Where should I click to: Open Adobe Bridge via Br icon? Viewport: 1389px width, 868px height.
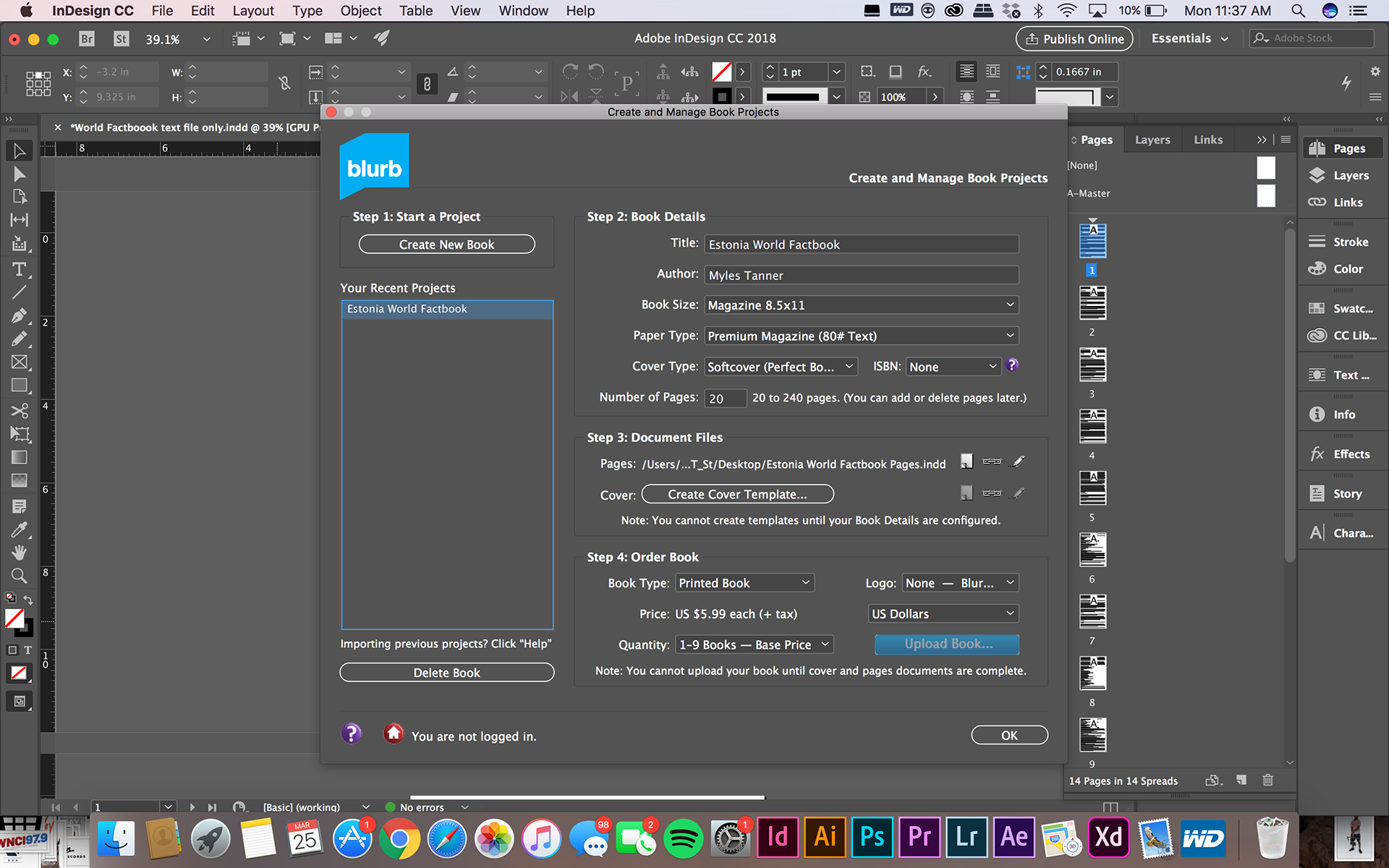coord(87,39)
